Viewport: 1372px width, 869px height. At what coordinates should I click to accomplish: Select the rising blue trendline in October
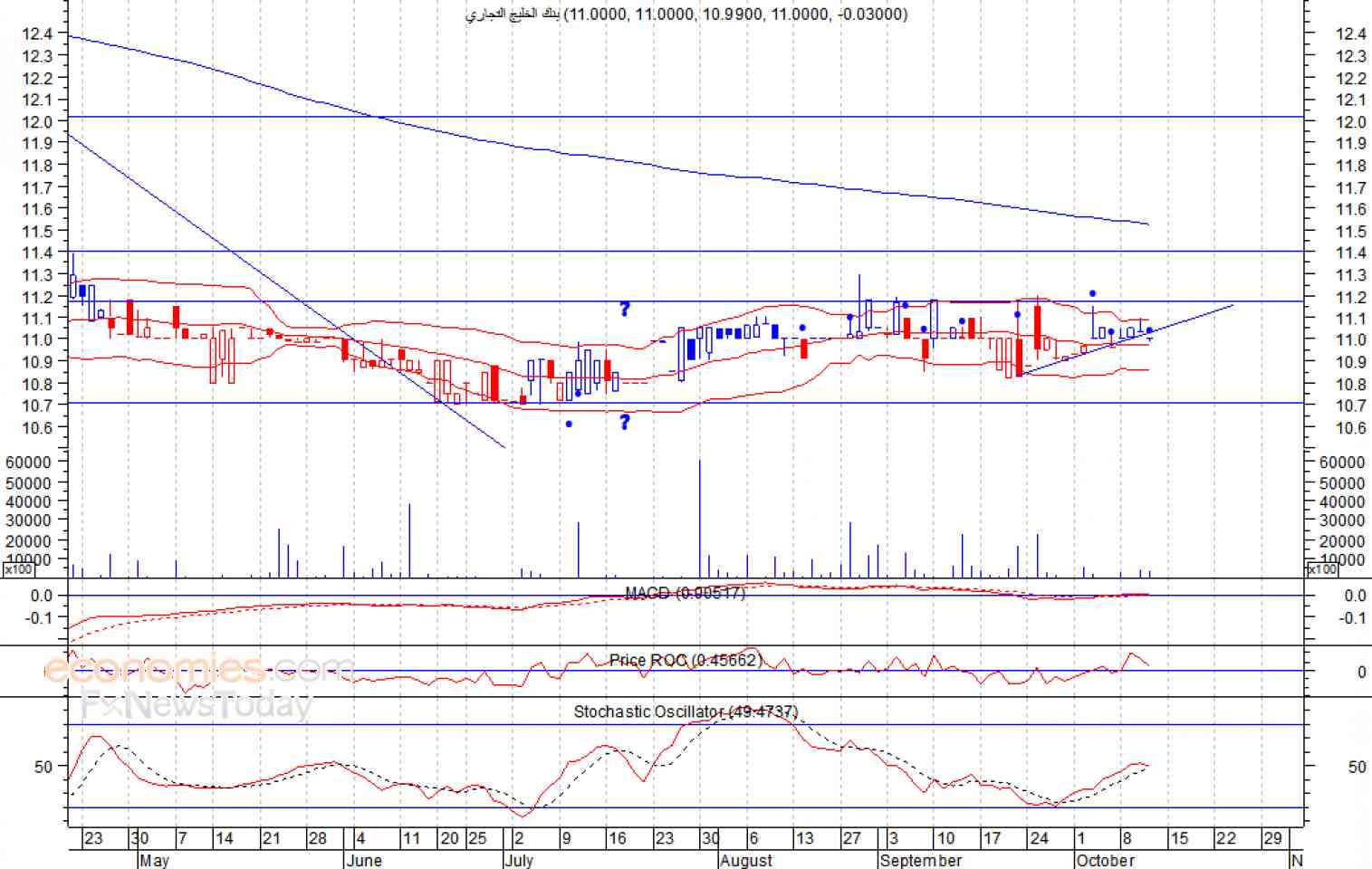1126,339
